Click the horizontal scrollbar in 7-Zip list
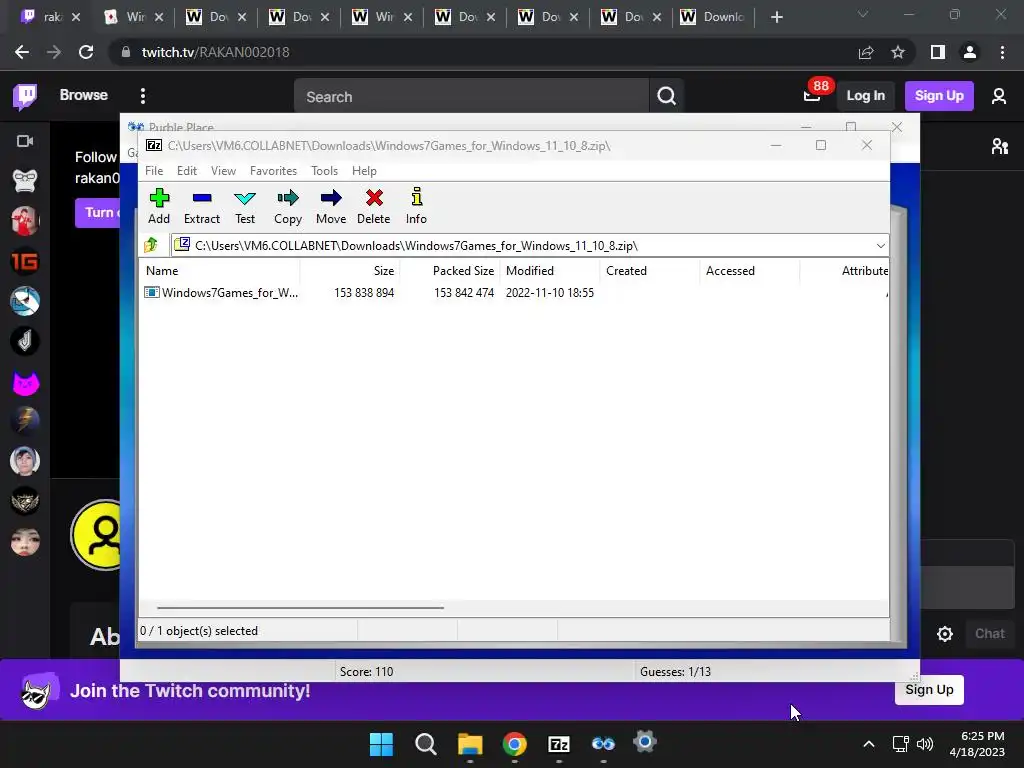1024x768 pixels. [x=300, y=608]
